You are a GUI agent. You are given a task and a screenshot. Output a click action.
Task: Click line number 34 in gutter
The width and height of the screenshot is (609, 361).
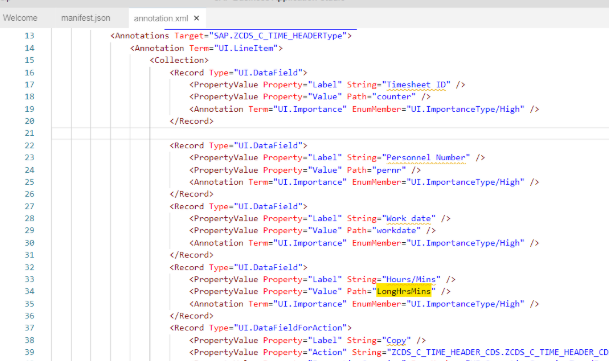pyautogui.click(x=30, y=291)
